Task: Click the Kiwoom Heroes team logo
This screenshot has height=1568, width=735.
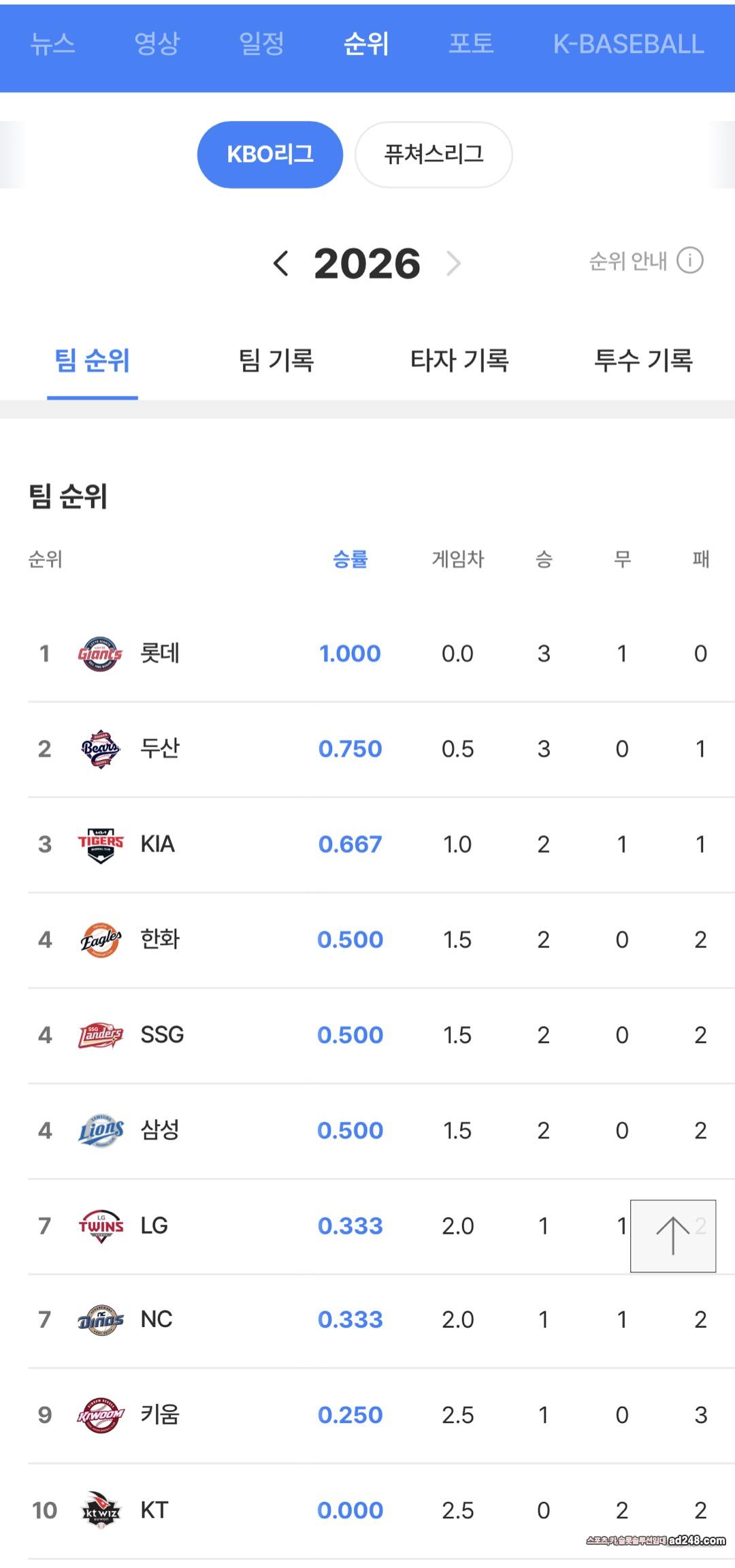Action: [100, 1415]
